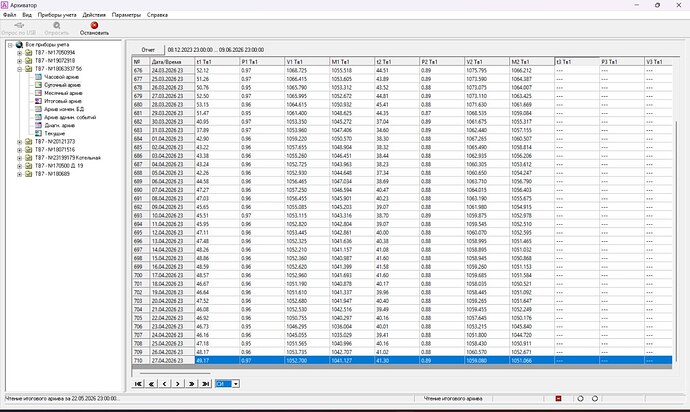The image size is (690, 412).
Task: Select row 700 dated 17.04.2026
Action: point(402,275)
